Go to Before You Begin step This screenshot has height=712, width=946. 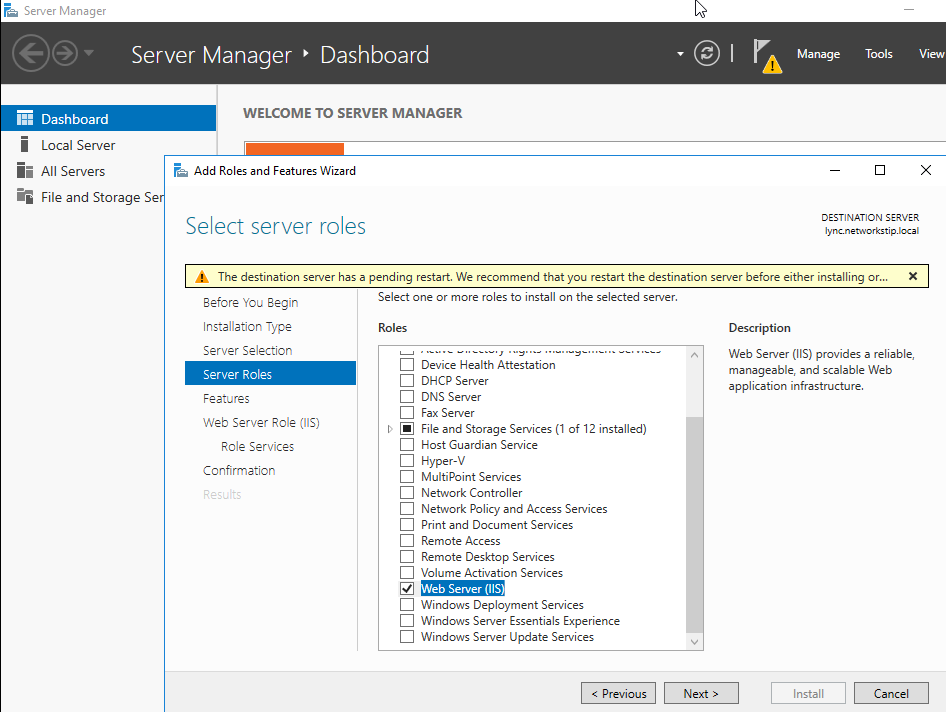pos(250,302)
